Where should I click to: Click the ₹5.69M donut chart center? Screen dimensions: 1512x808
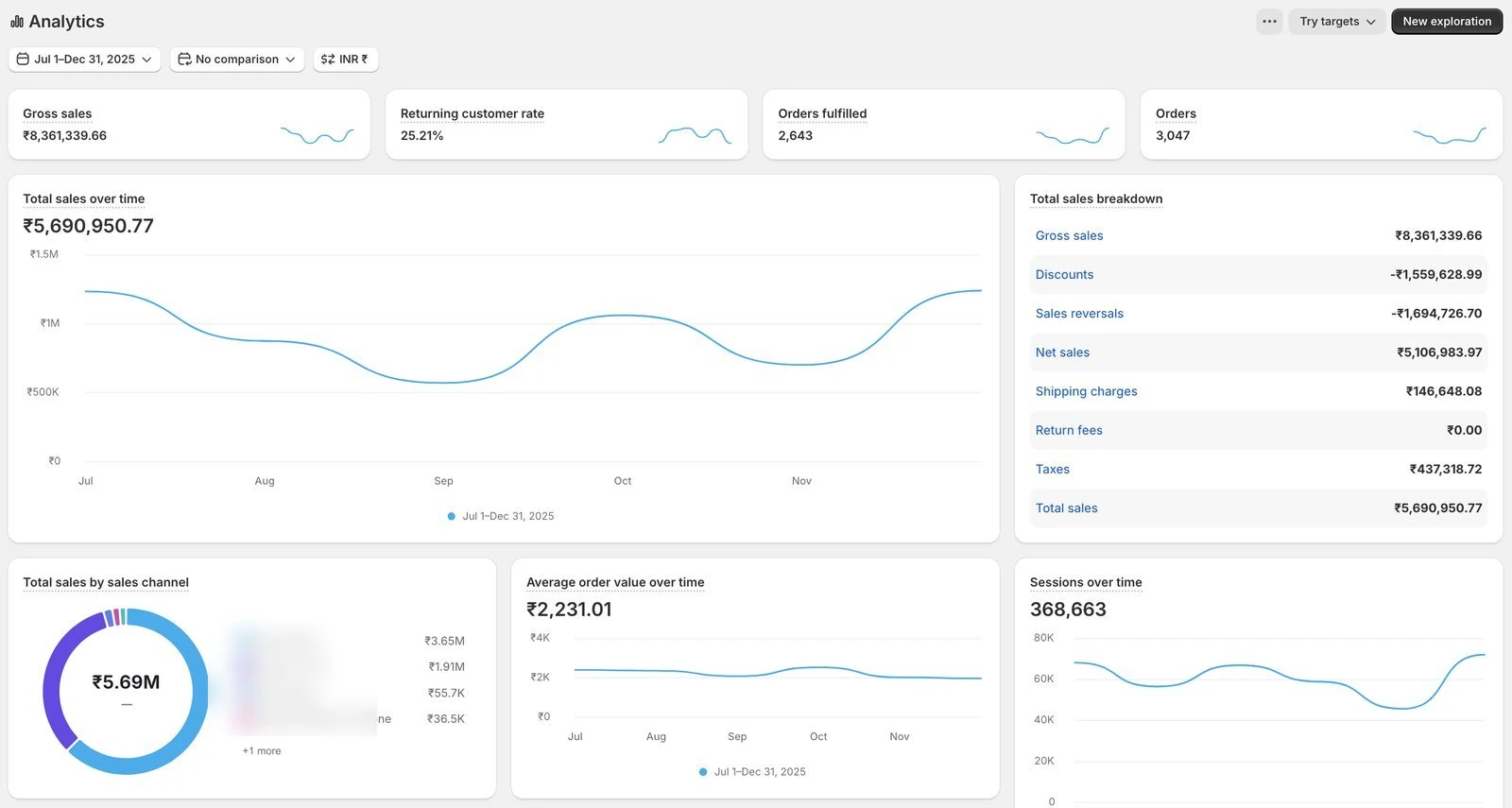pos(126,682)
